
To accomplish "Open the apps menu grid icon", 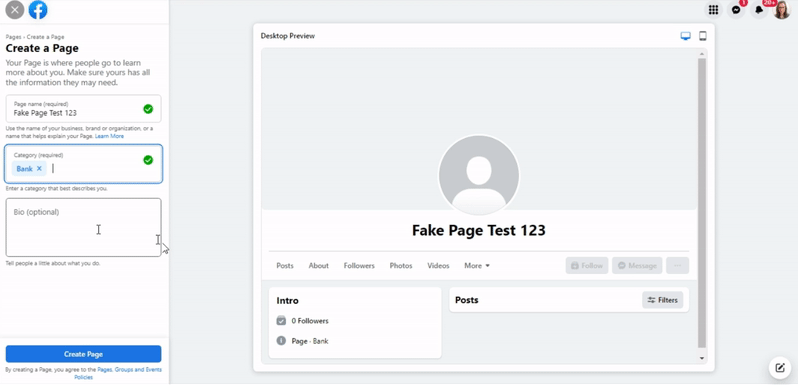I will coord(714,10).
